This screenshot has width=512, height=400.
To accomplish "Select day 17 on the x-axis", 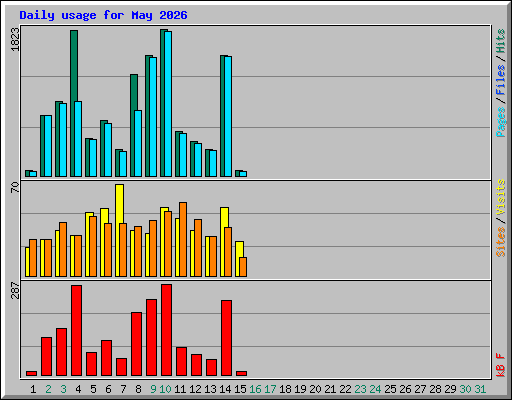I will click(270, 389).
